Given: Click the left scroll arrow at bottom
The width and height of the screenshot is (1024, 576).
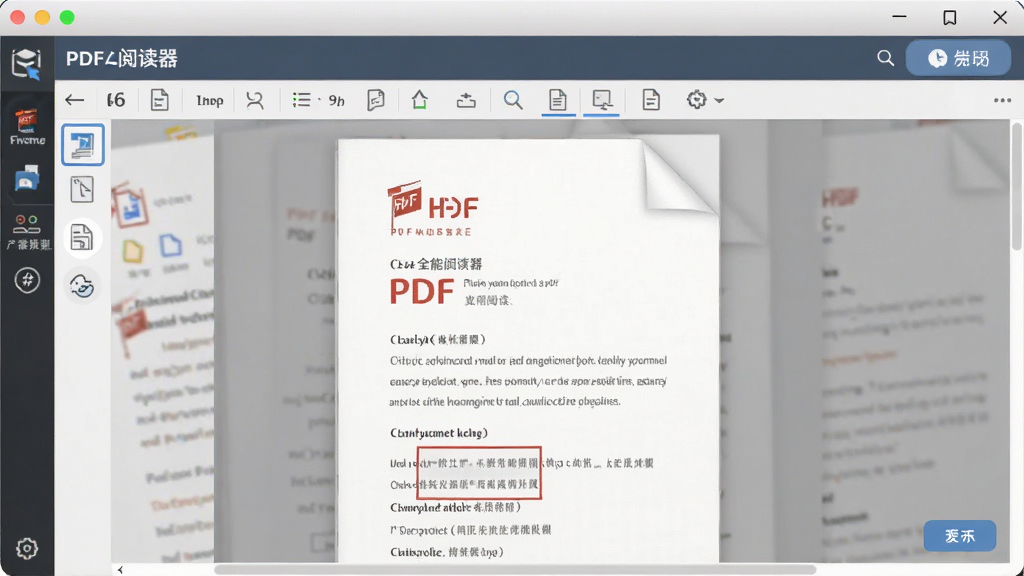Looking at the screenshot, I should tap(120, 570).
